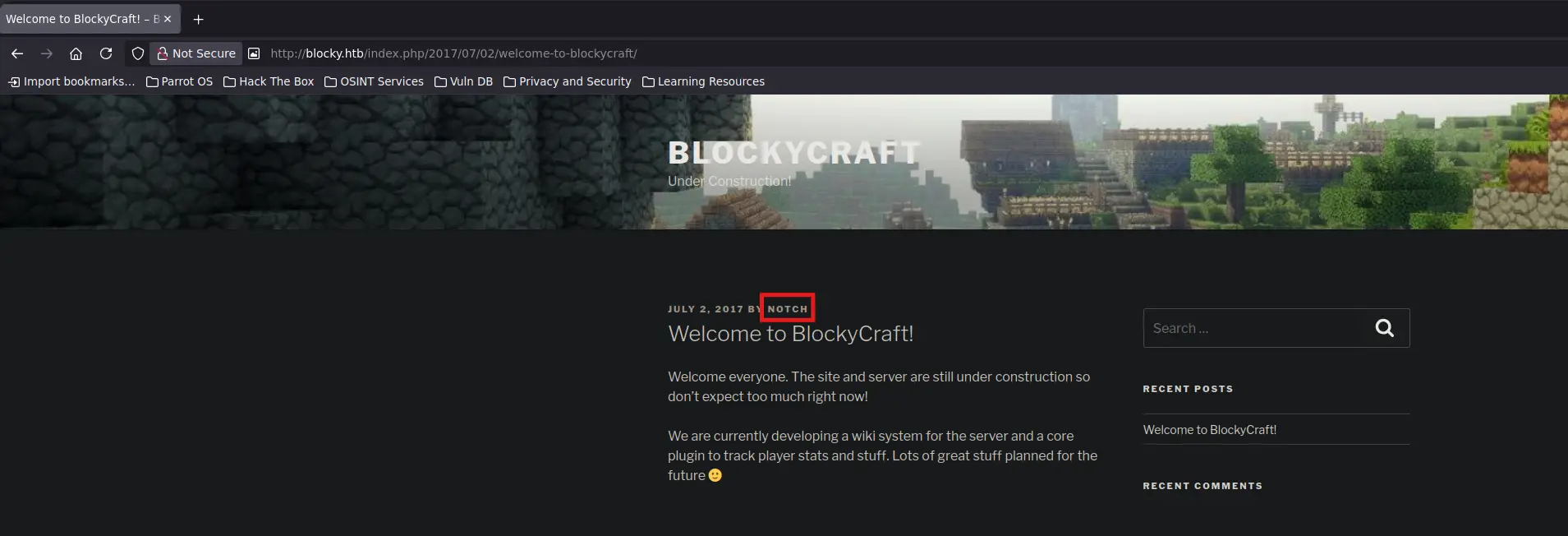Expand the OSINT Services bookmark folder
Image resolution: width=1568 pixels, height=536 pixels.
tap(374, 81)
